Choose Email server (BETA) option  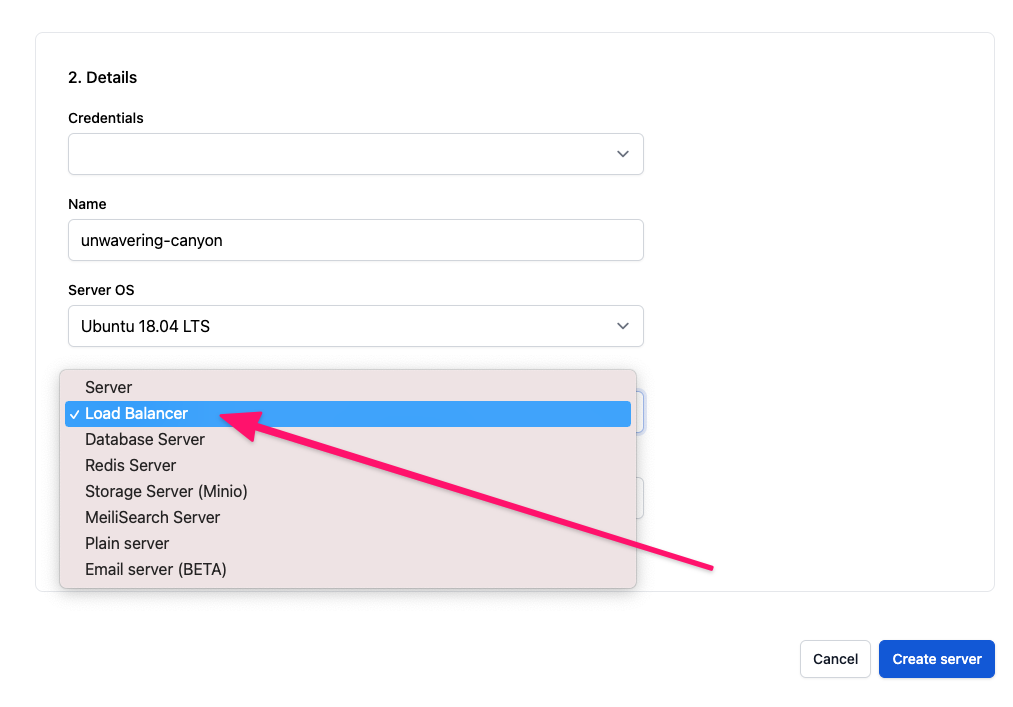point(348,569)
